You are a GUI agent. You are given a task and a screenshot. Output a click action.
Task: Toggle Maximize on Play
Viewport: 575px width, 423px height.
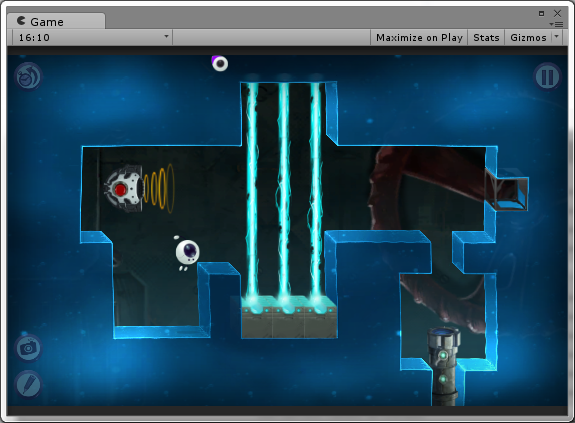click(x=419, y=37)
